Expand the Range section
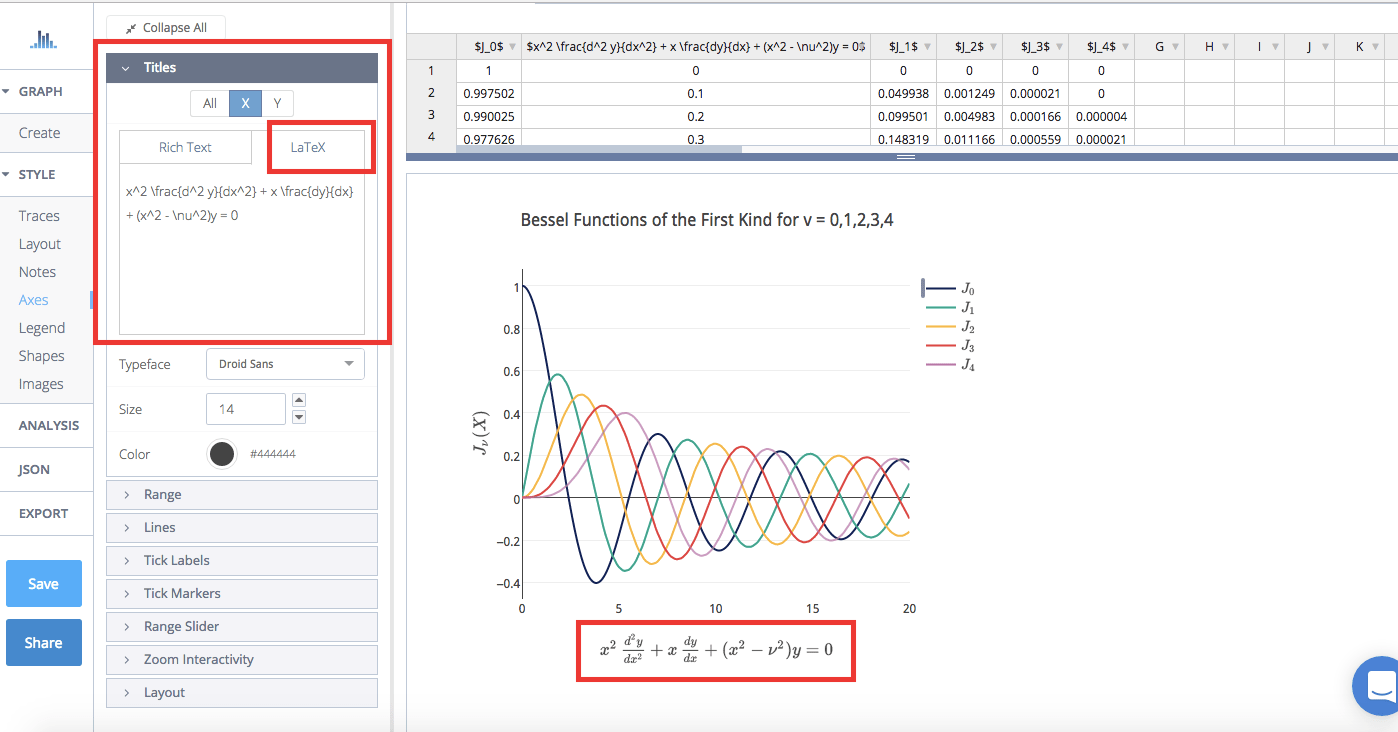1398x732 pixels. pos(241,494)
